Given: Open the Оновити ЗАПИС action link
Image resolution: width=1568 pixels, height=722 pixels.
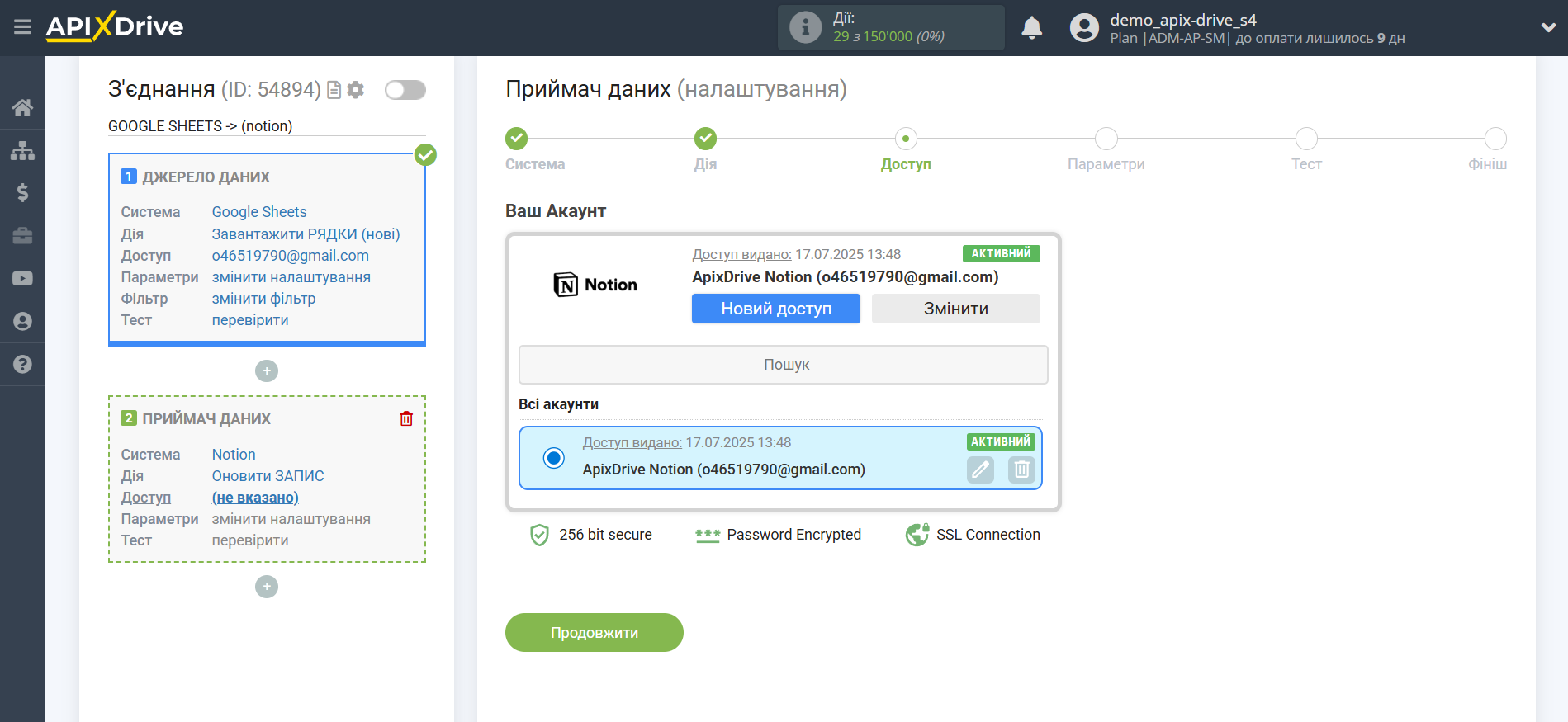Looking at the screenshot, I should click(268, 476).
